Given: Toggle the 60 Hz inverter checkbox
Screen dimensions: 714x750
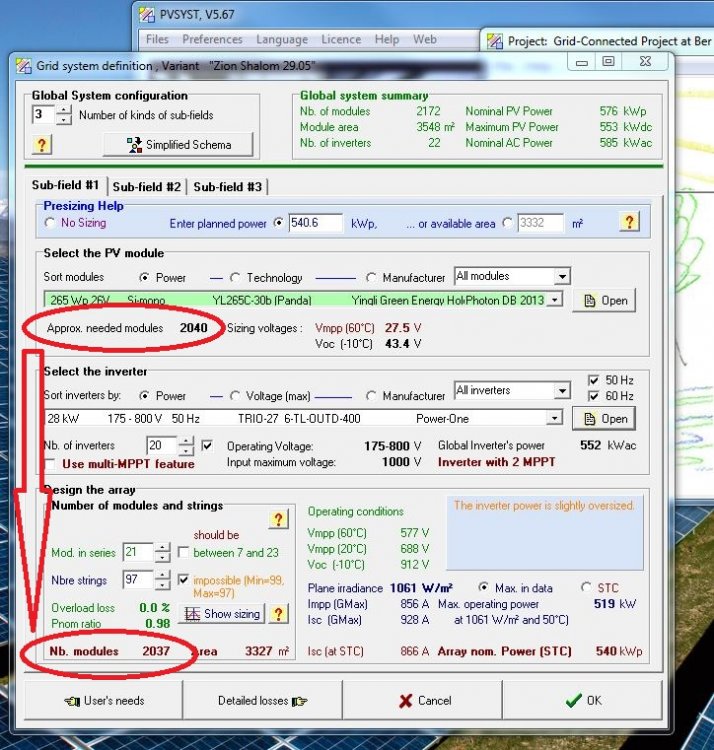Looking at the screenshot, I should 594,397.
